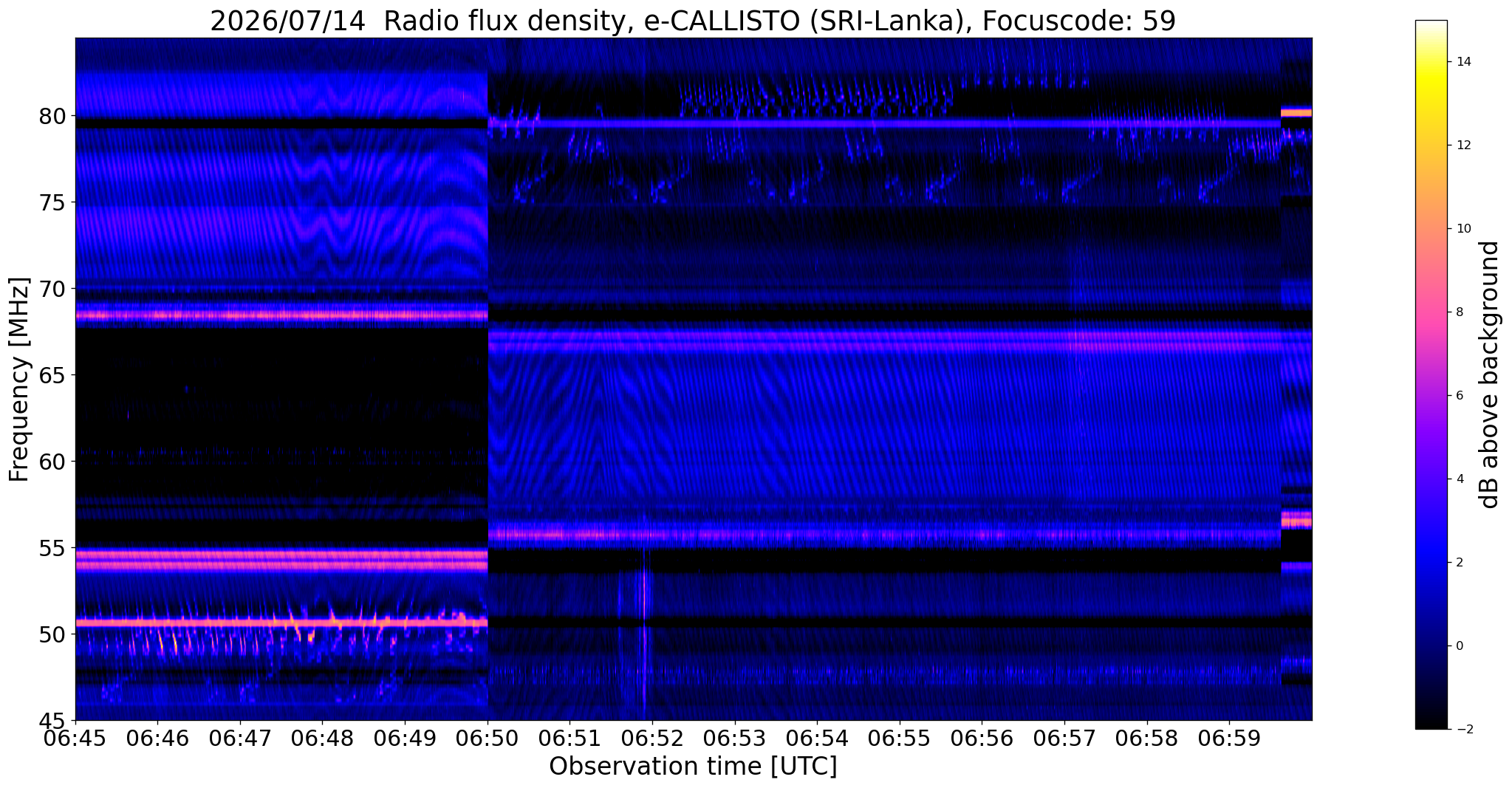The height and width of the screenshot is (788, 1512).
Task: Click the short bright band at 80 MHz far right
Action: [1296, 112]
